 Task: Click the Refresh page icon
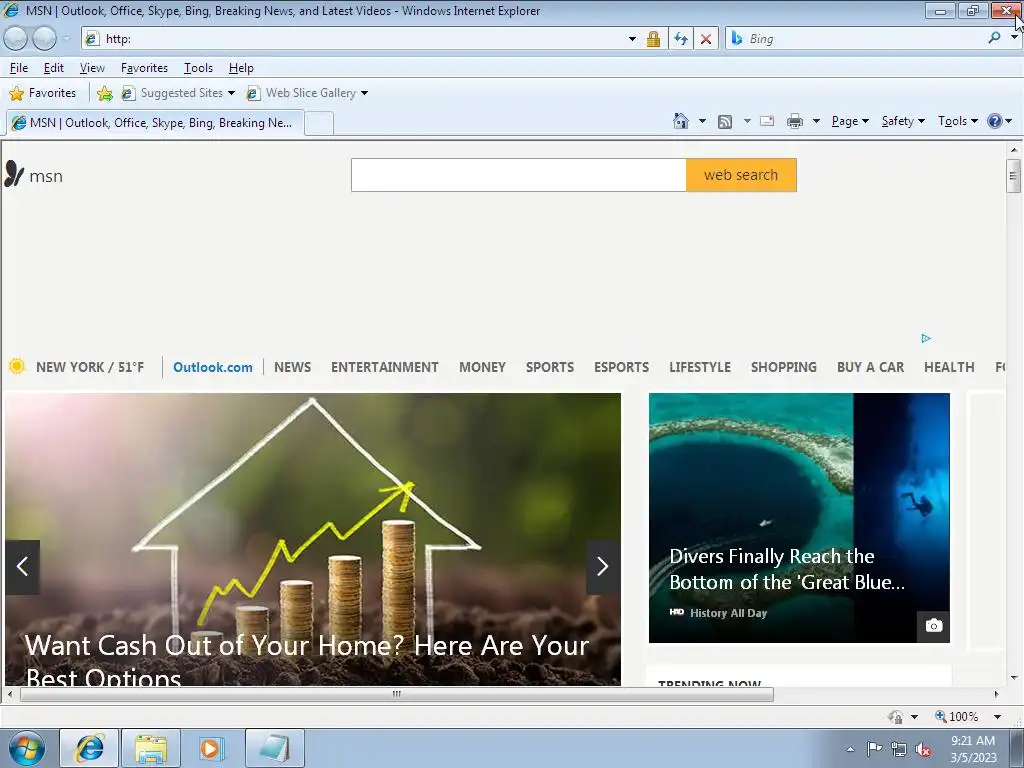click(x=680, y=39)
